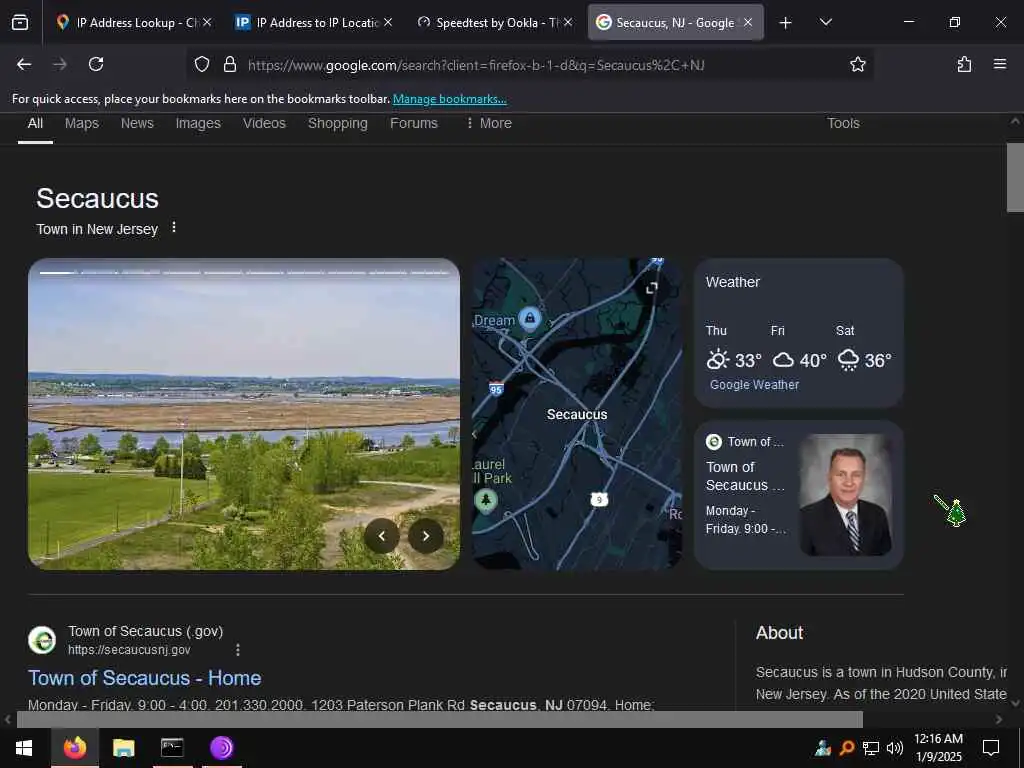This screenshot has height=768, width=1024.
Task: View site security padlock info
Action: point(229,64)
